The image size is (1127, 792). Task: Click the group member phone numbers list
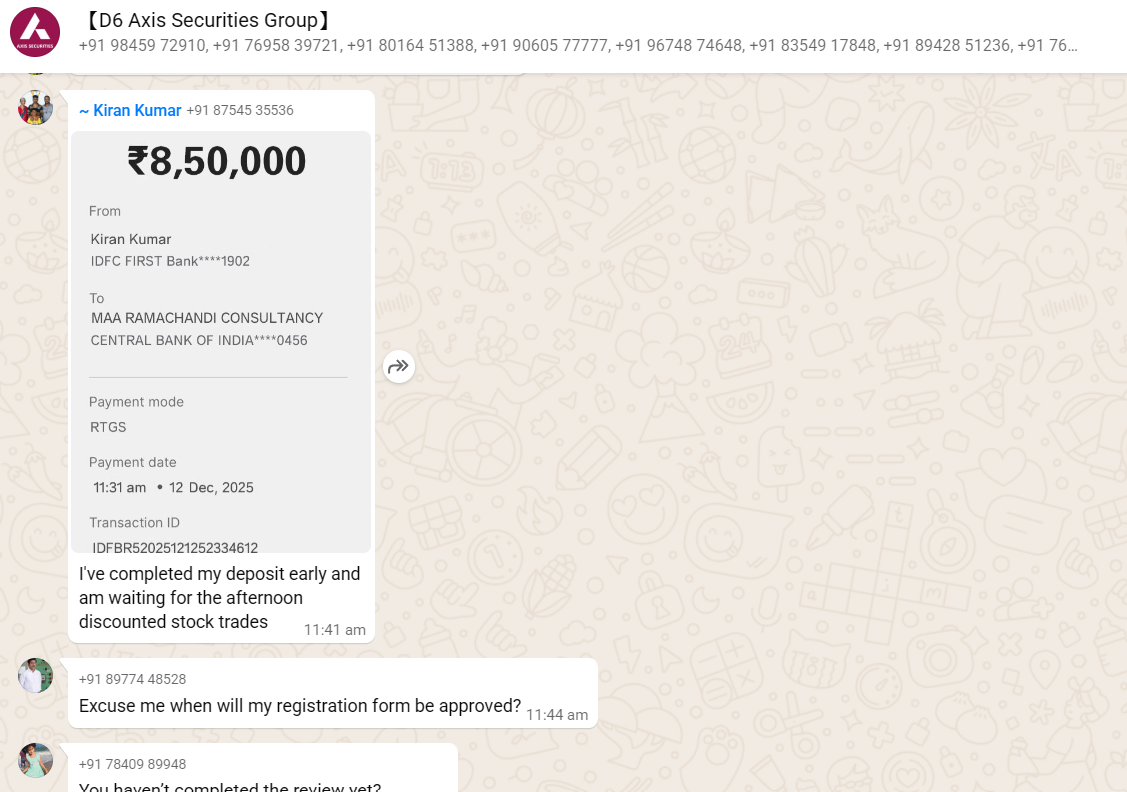[x=578, y=46]
